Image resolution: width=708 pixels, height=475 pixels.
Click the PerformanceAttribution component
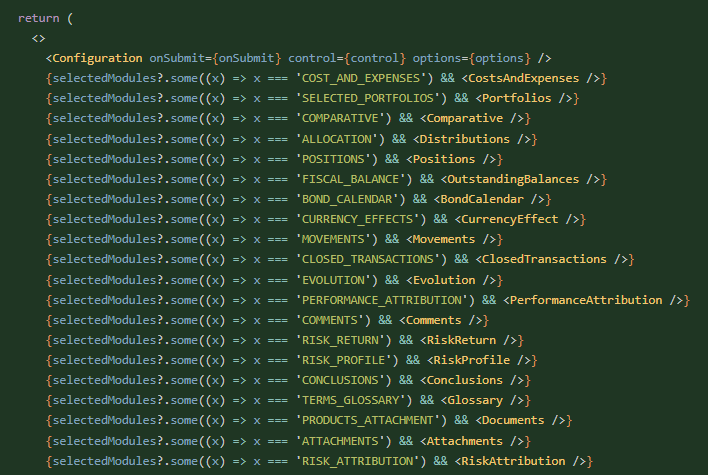[586, 300]
